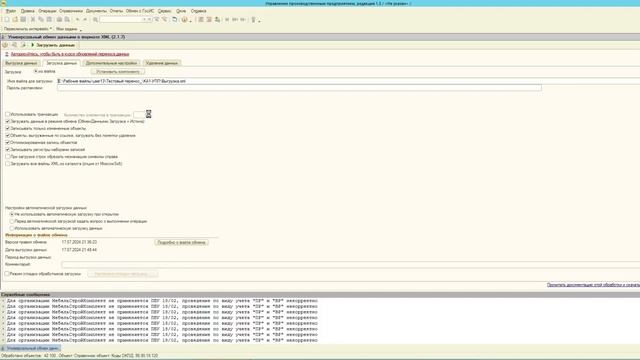640x360 pixels.
Task: Open the Файл menu
Action: point(11,11)
